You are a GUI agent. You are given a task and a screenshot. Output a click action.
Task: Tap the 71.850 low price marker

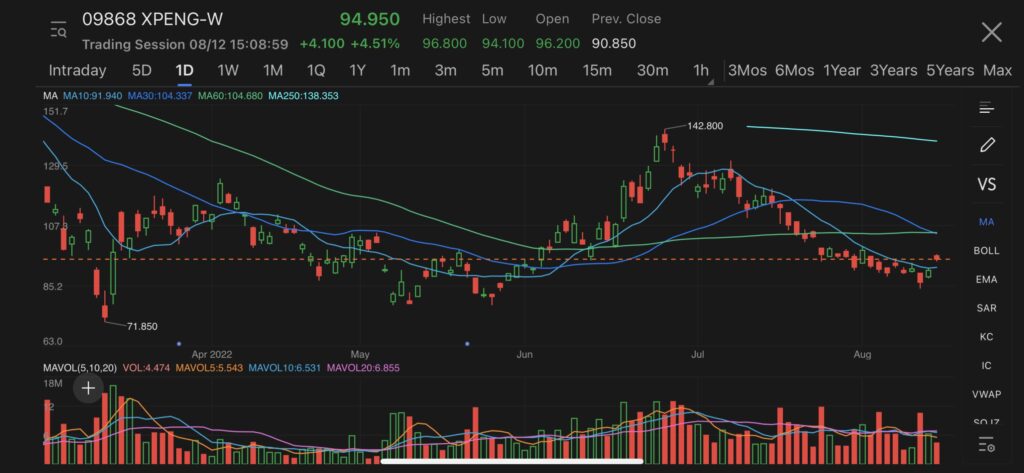pos(140,326)
